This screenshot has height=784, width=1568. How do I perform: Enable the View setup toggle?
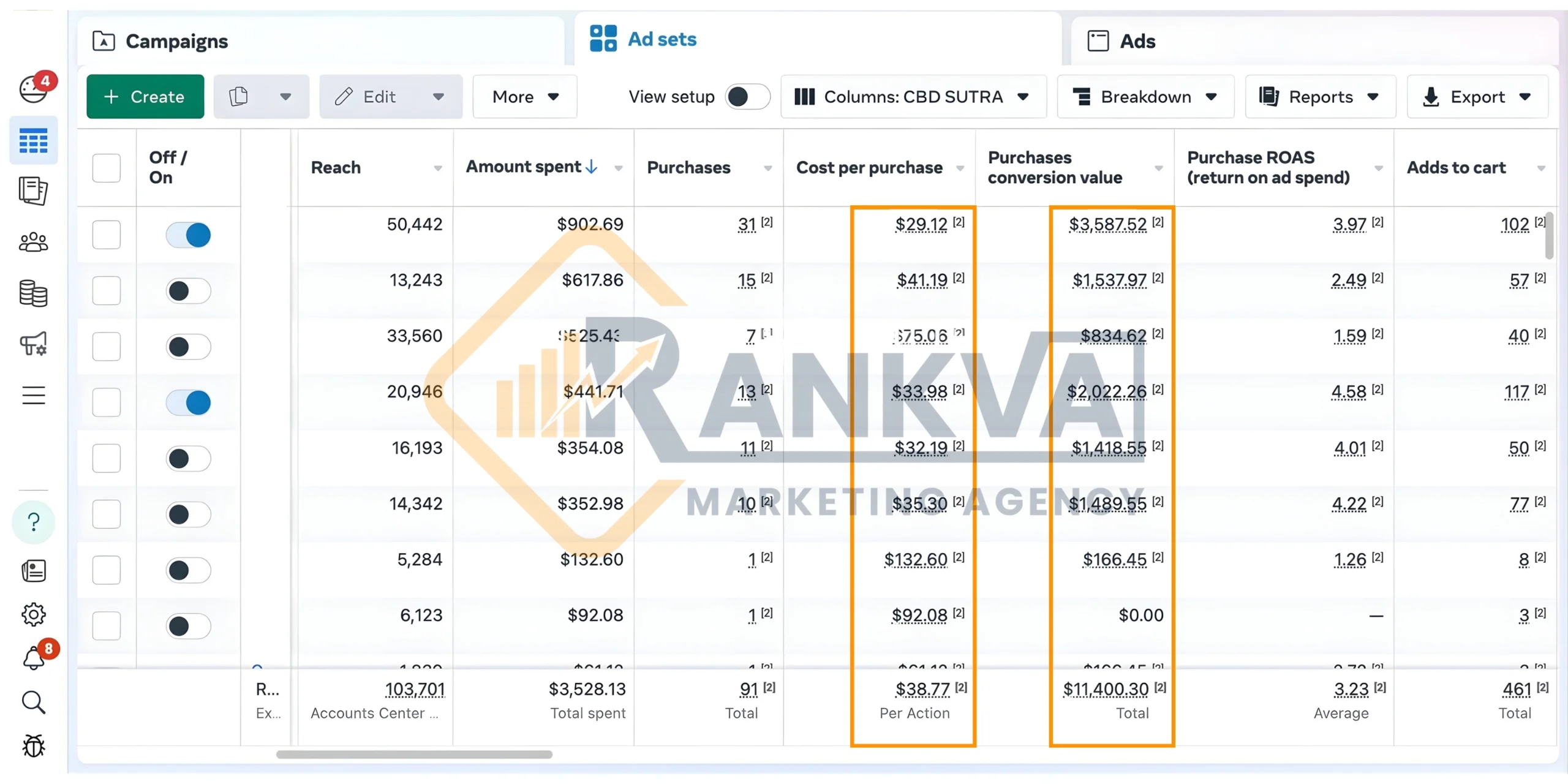click(747, 97)
